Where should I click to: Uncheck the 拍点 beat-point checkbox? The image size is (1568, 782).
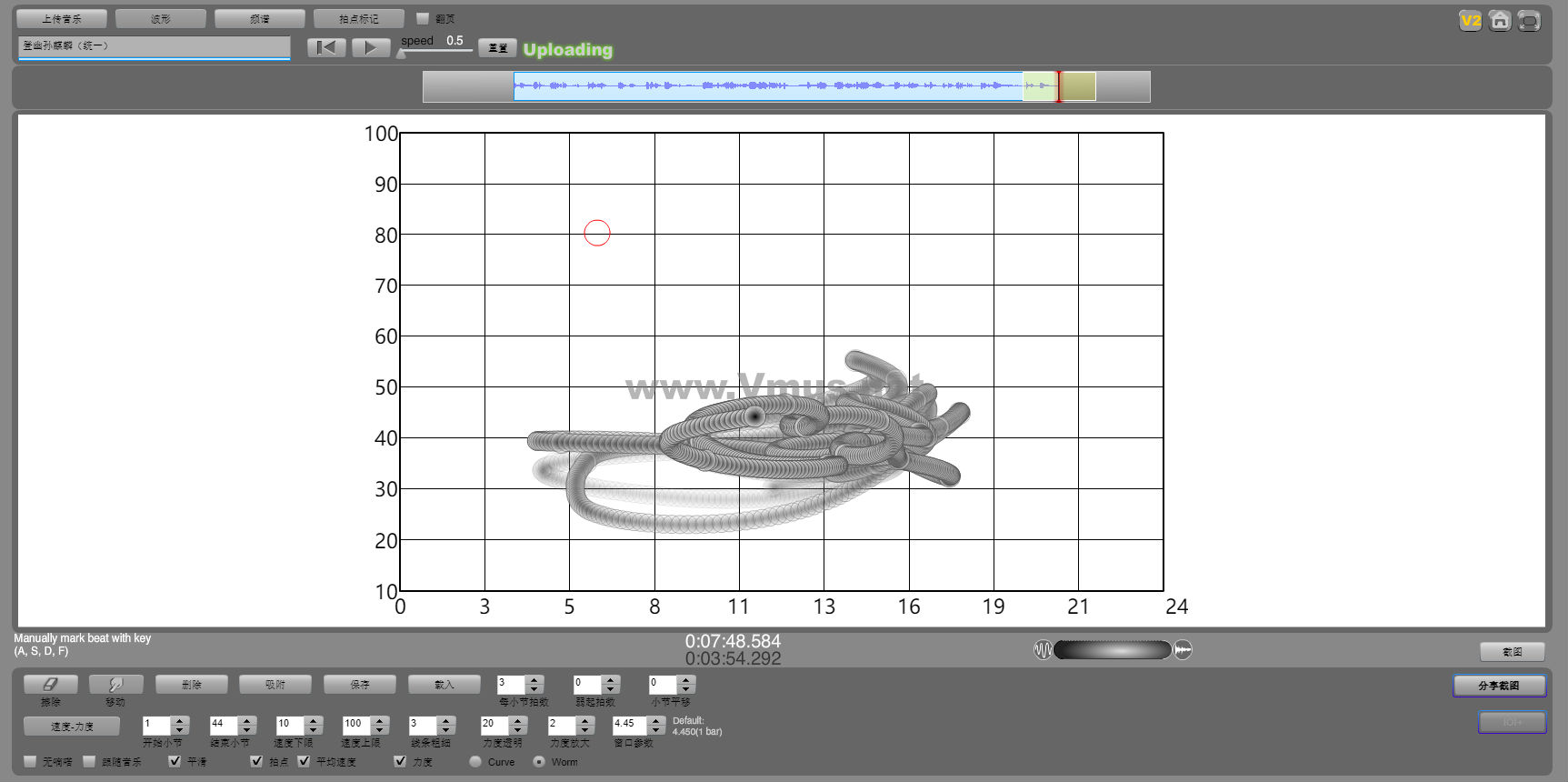pos(256,761)
